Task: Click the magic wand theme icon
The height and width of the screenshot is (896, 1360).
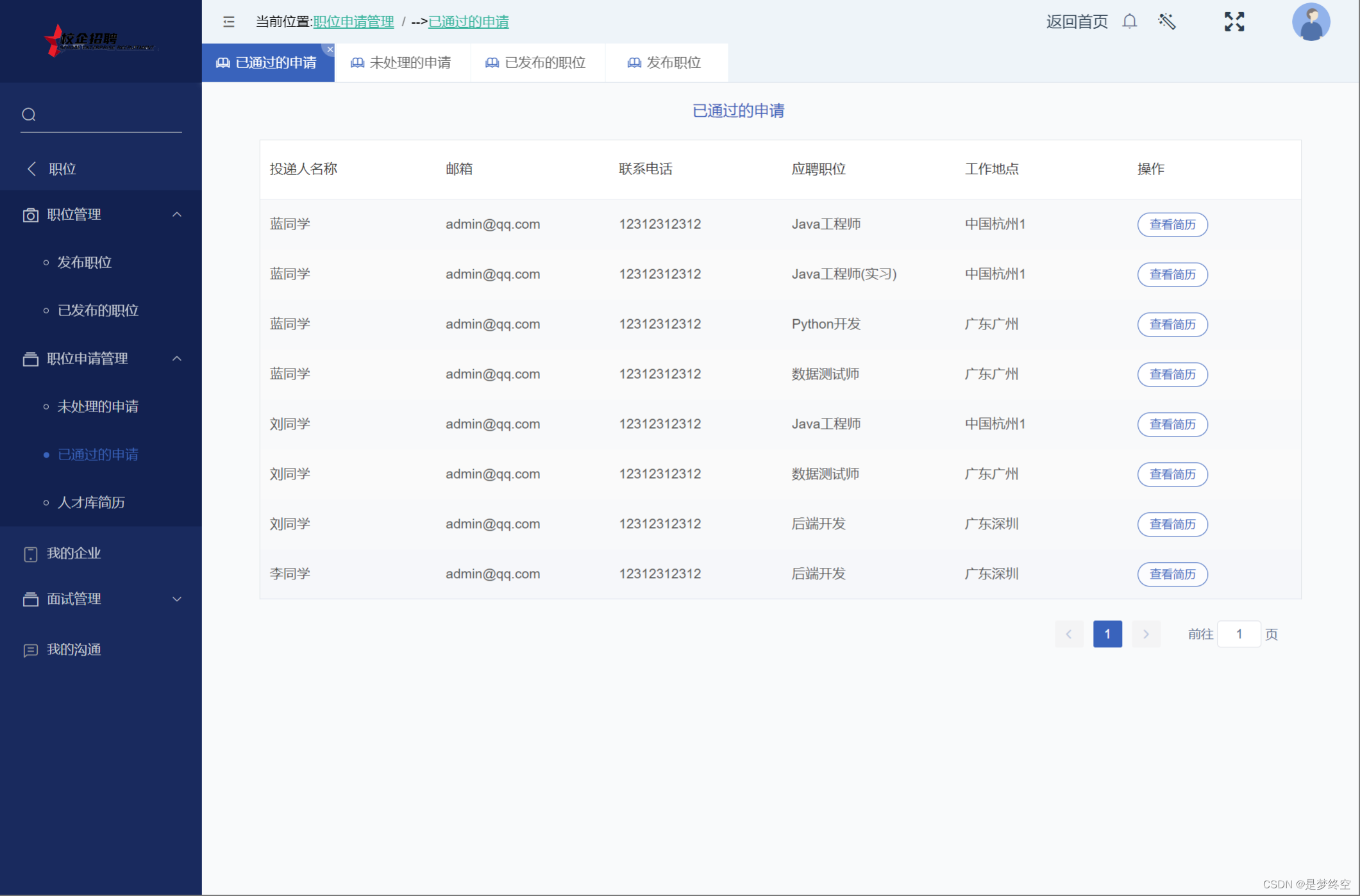Action: (1167, 22)
